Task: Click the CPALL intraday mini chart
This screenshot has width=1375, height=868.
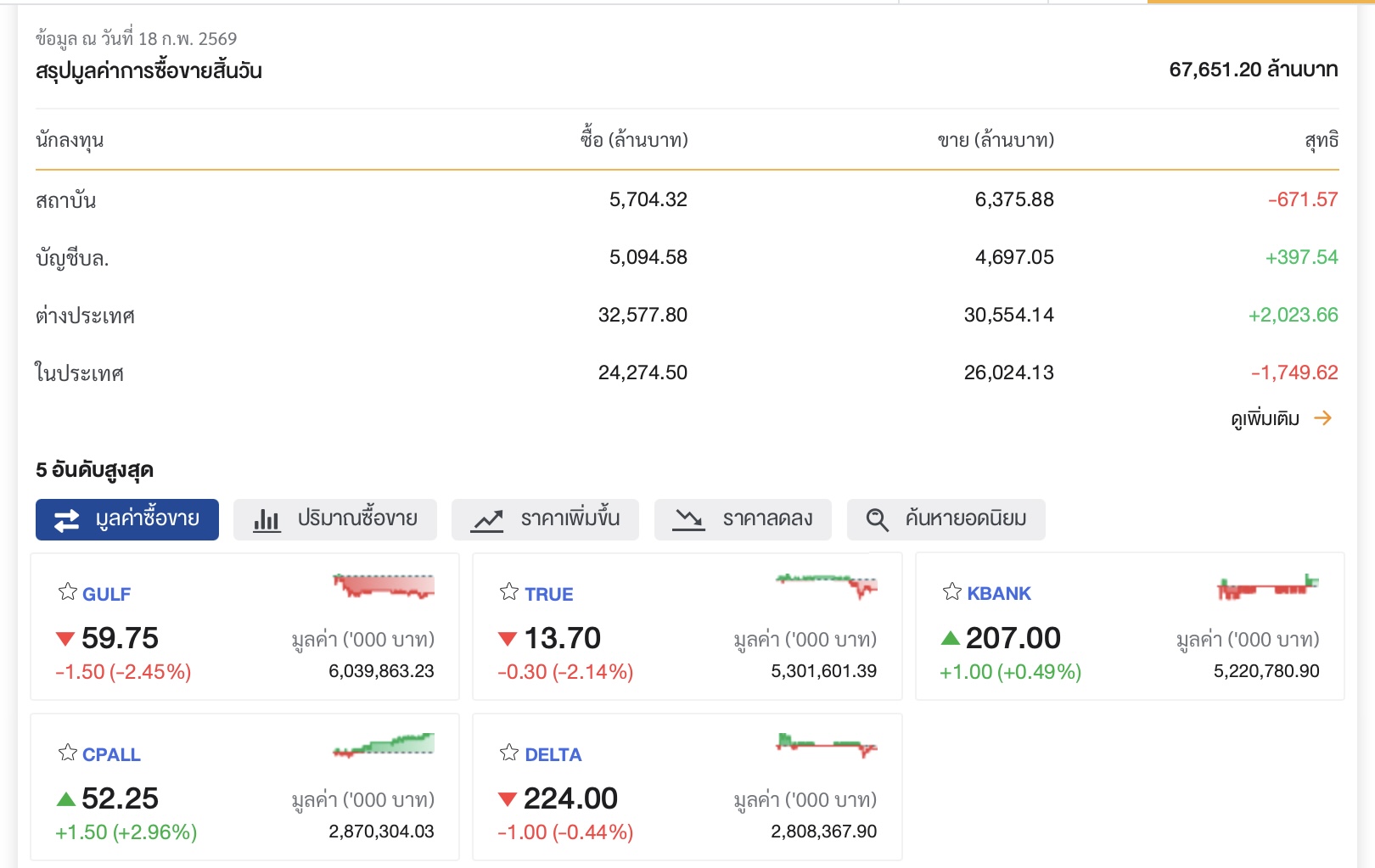Action: (x=384, y=745)
